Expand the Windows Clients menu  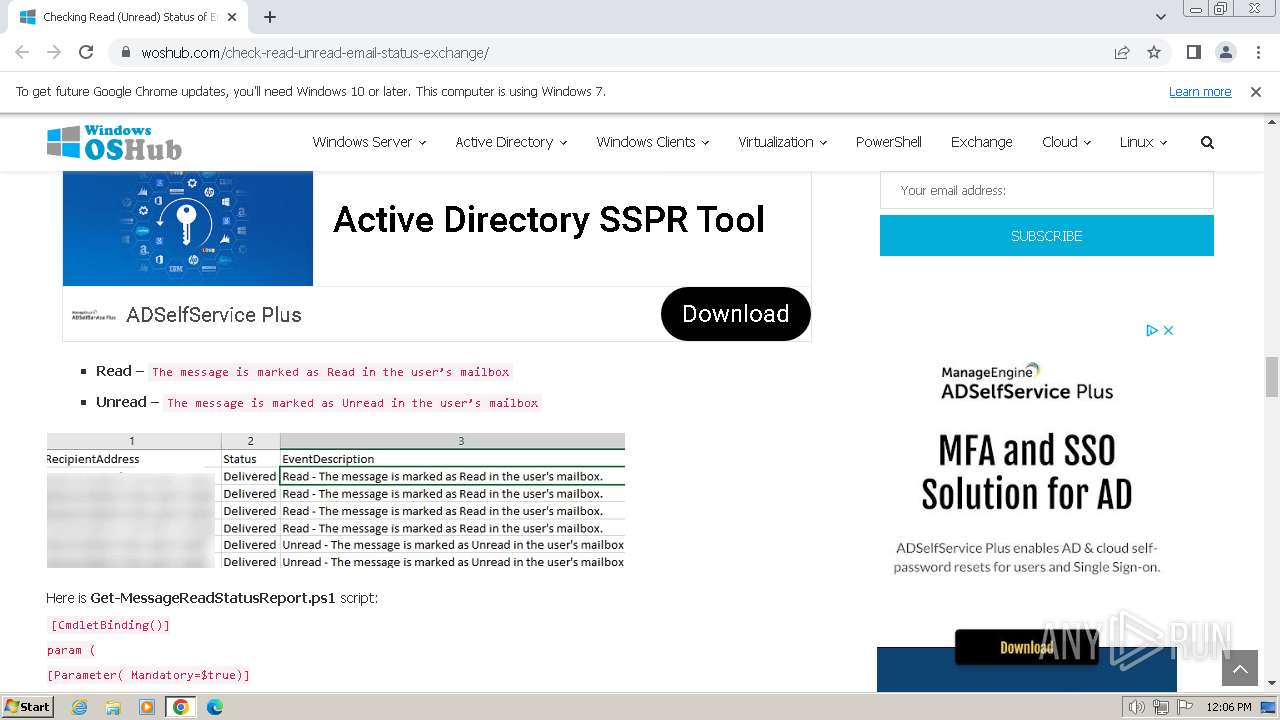pyautogui.click(x=653, y=142)
